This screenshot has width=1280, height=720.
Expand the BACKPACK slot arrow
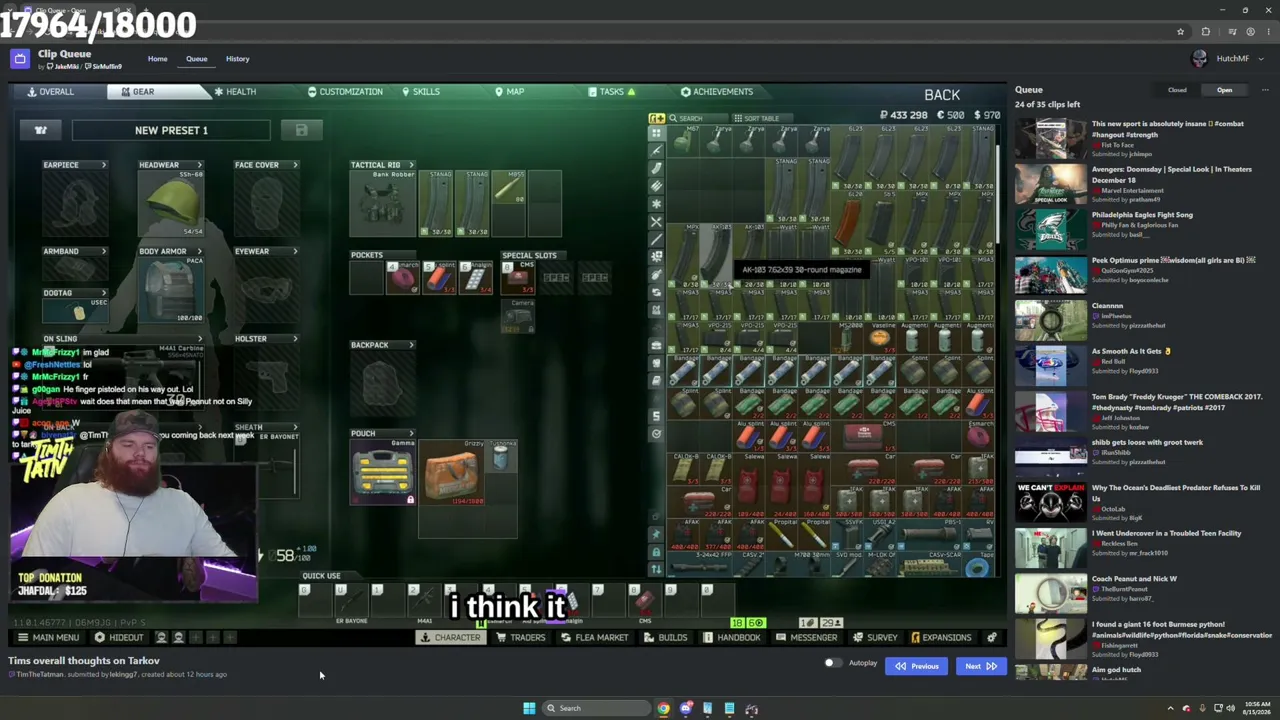(410, 345)
